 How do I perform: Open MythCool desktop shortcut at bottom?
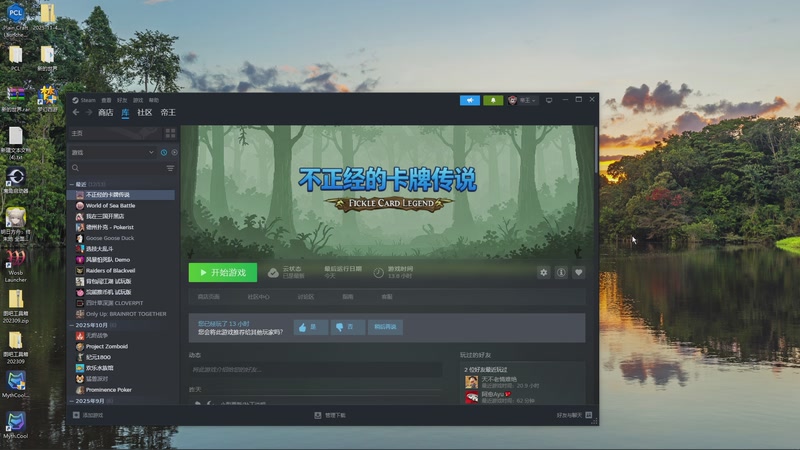[15, 426]
